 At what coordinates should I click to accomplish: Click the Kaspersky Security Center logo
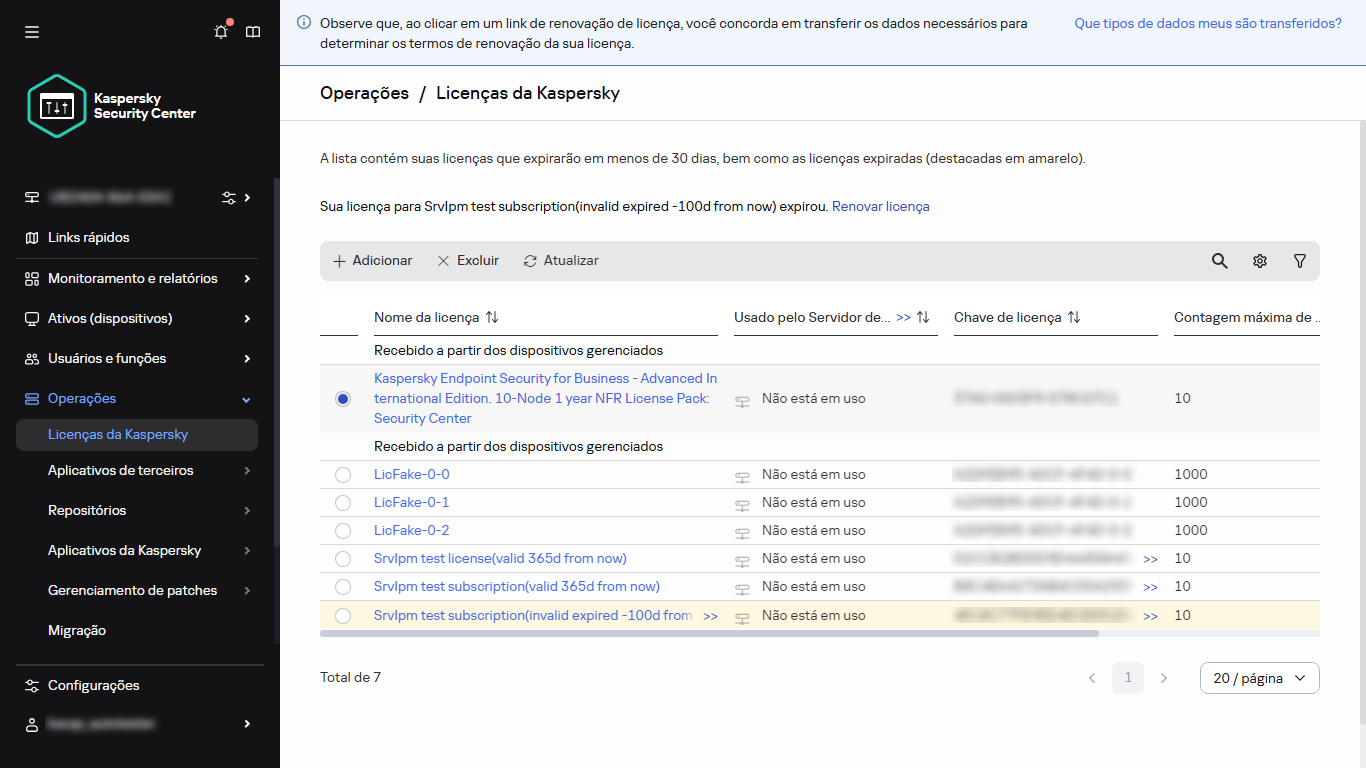112,106
